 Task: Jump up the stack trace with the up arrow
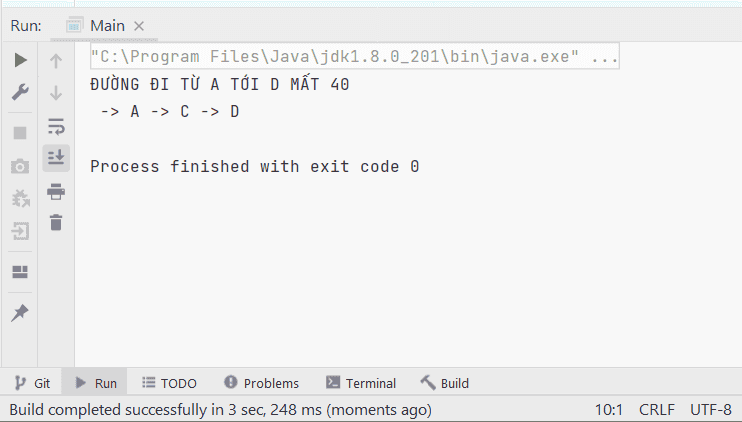point(56,61)
